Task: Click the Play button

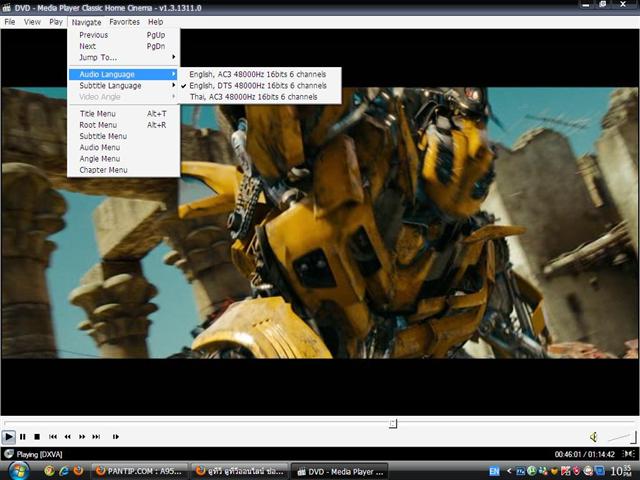Action: coord(8,437)
